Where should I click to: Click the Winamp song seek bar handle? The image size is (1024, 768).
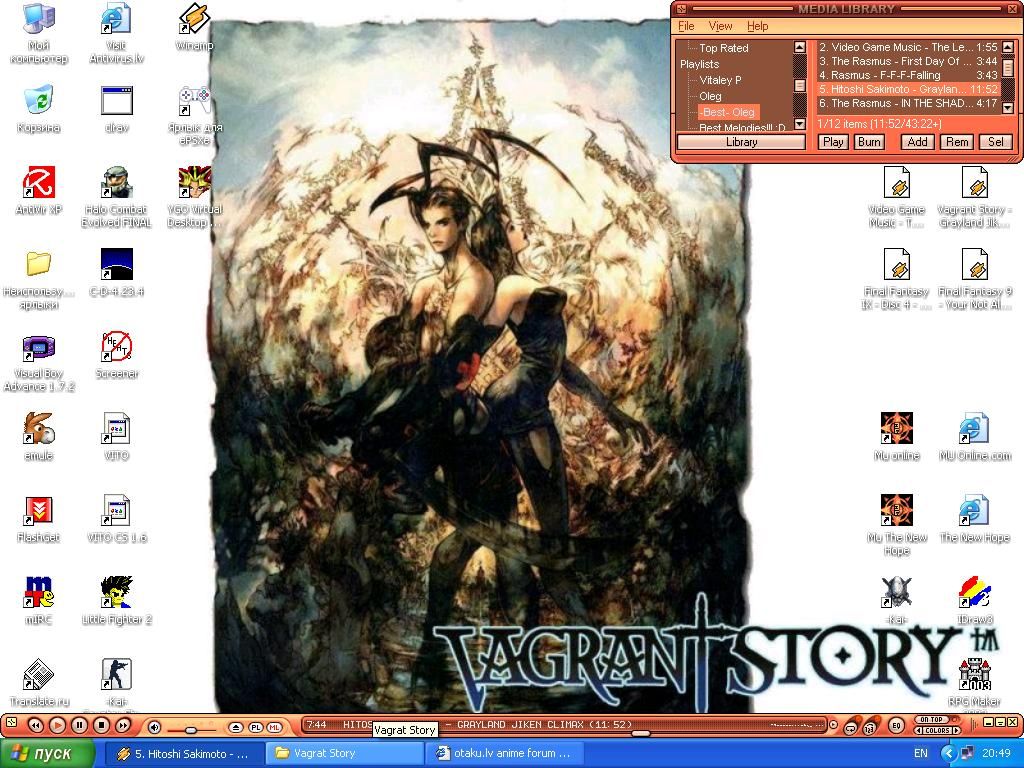(641, 733)
